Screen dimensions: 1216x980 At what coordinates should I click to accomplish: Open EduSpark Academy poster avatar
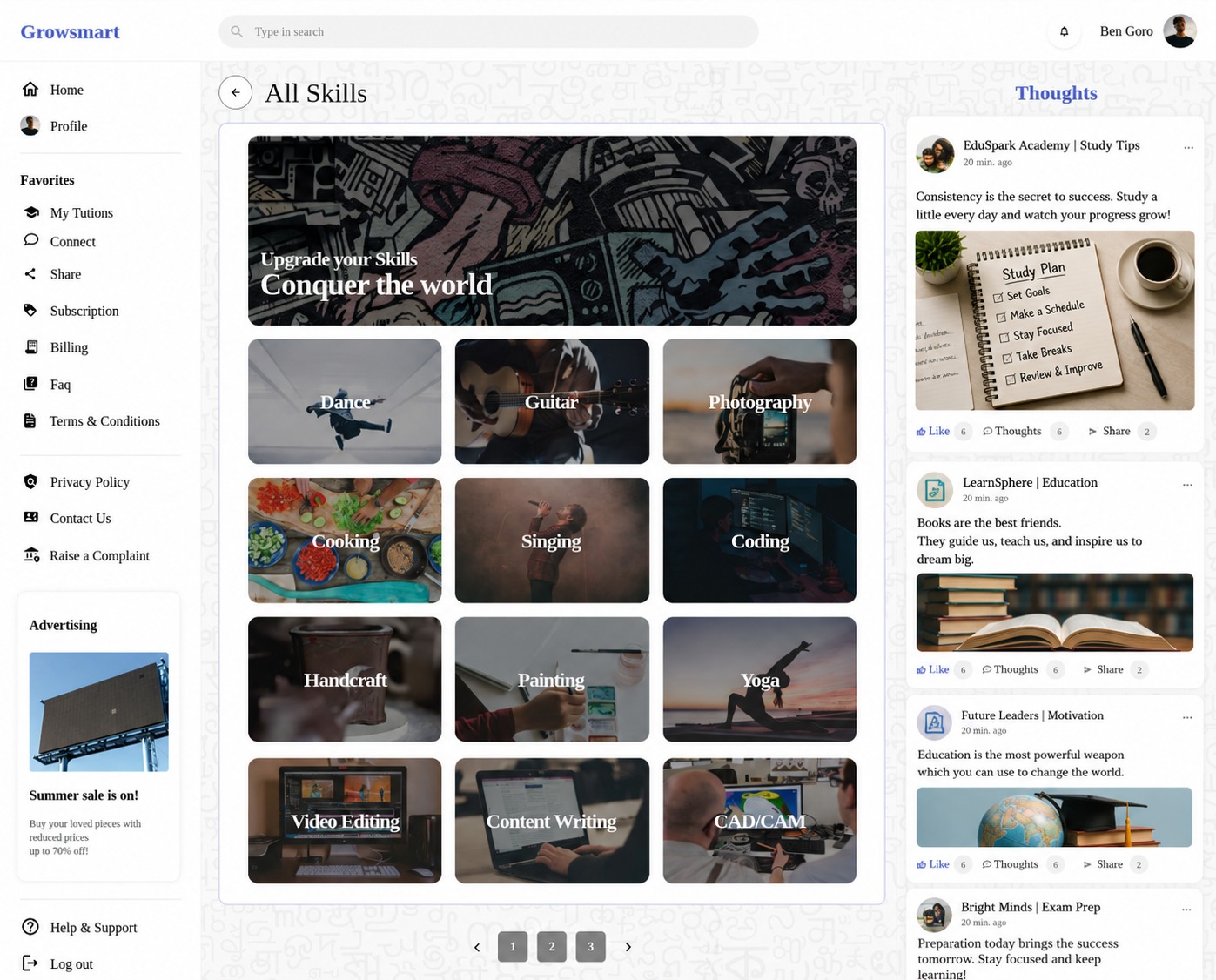pyautogui.click(x=935, y=154)
